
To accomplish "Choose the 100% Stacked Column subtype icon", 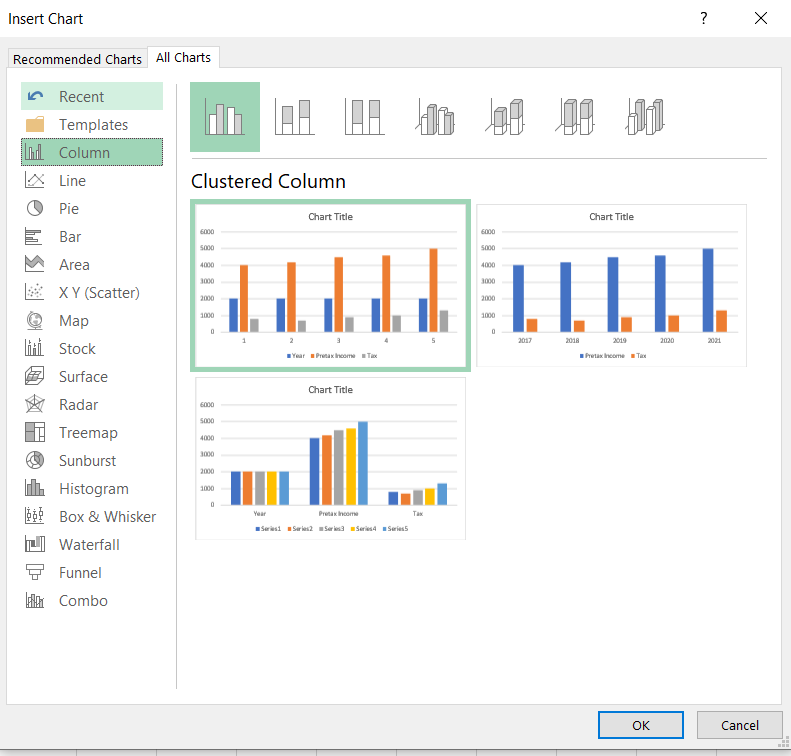I will pos(365,117).
